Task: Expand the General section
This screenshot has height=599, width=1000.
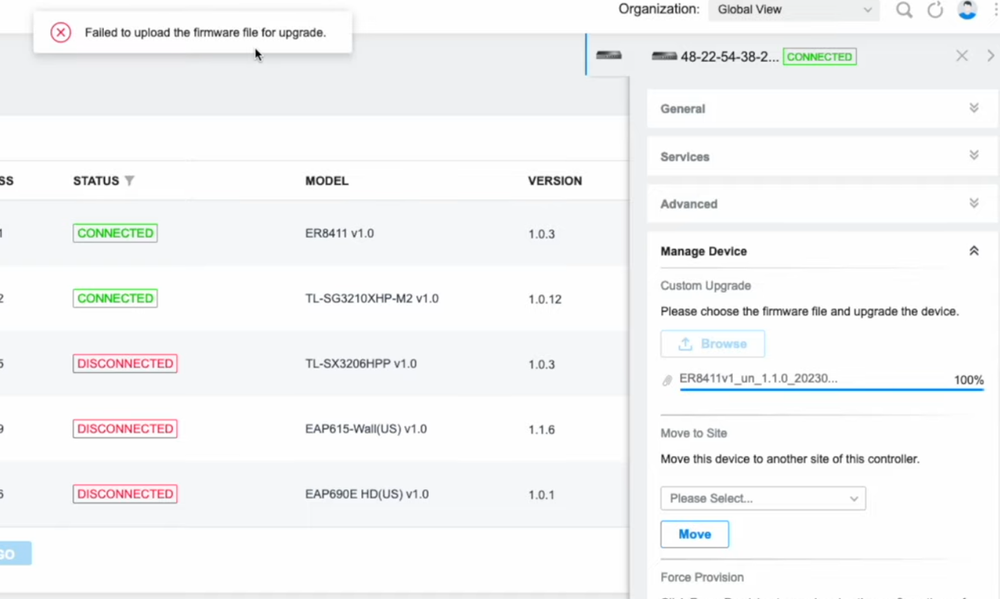Action: click(x=821, y=108)
